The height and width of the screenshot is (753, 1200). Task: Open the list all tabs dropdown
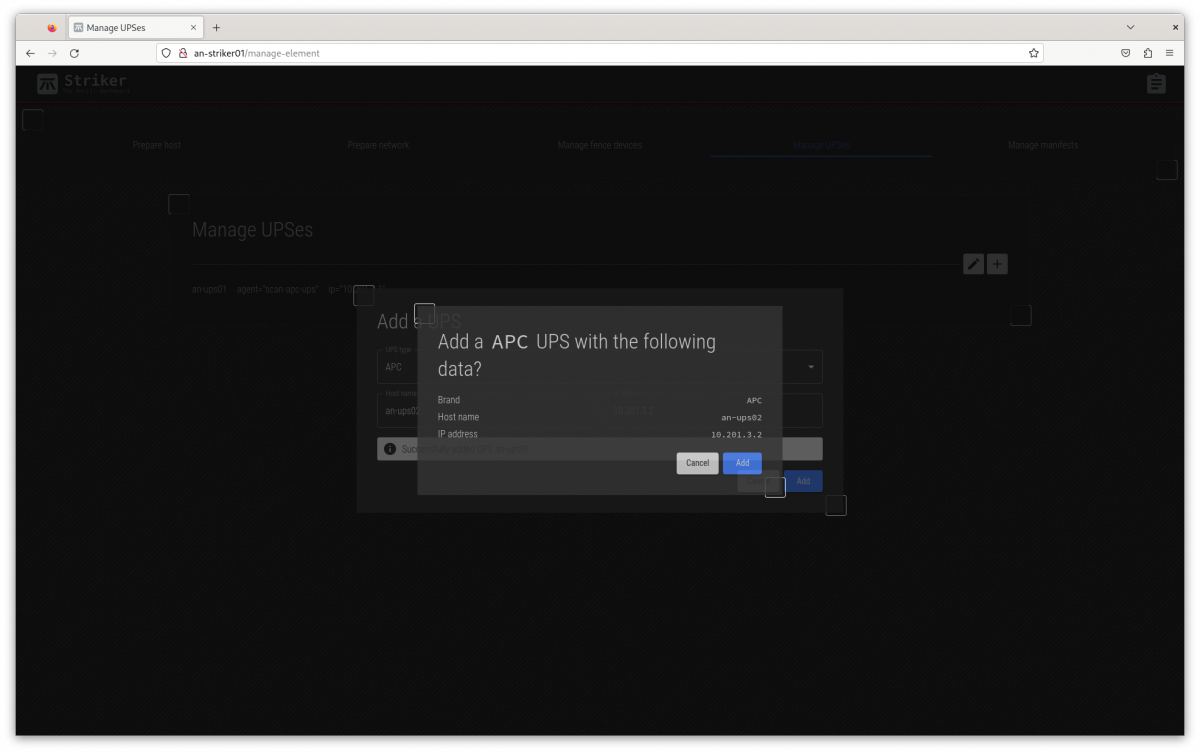1131,27
